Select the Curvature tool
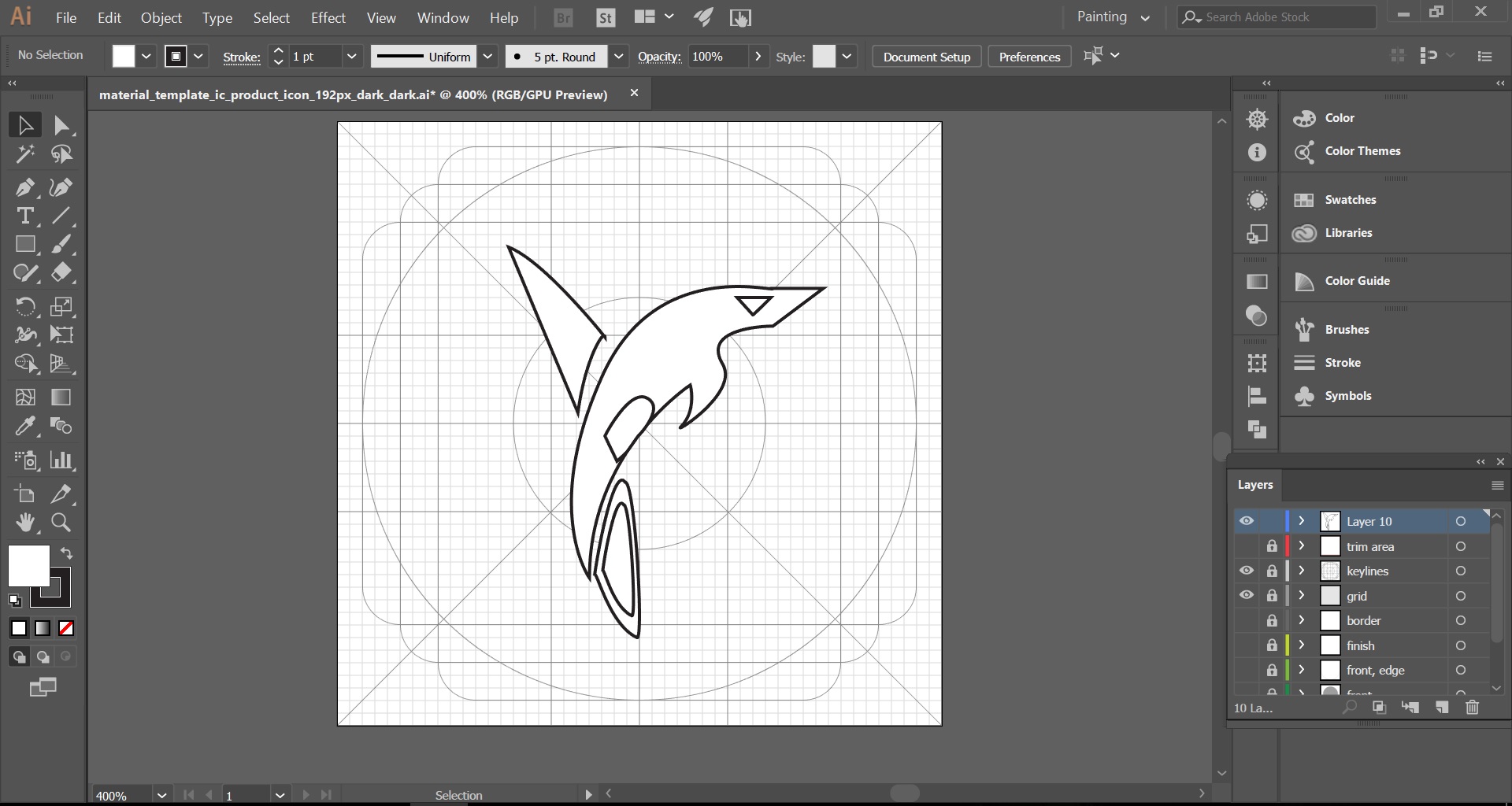This screenshot has height=806, width=1512. click(x=61, y=187)
